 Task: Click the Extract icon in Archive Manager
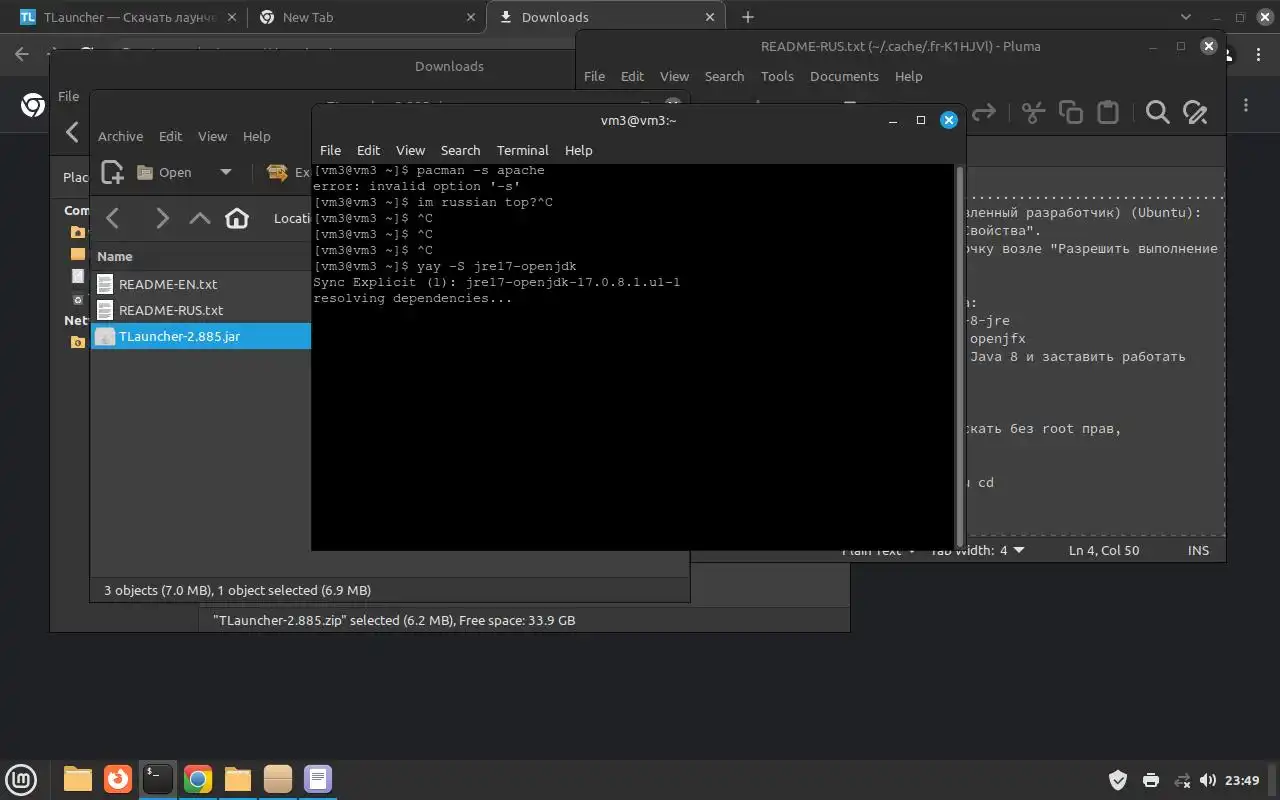point(277,172)
